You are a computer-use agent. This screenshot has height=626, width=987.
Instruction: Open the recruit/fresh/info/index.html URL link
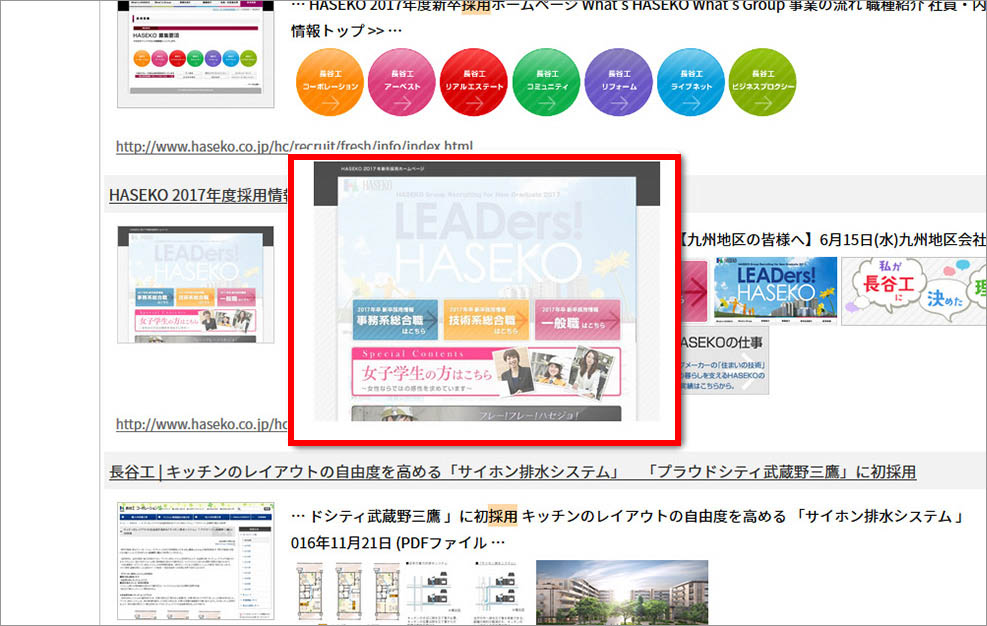(x=294, y=146)
